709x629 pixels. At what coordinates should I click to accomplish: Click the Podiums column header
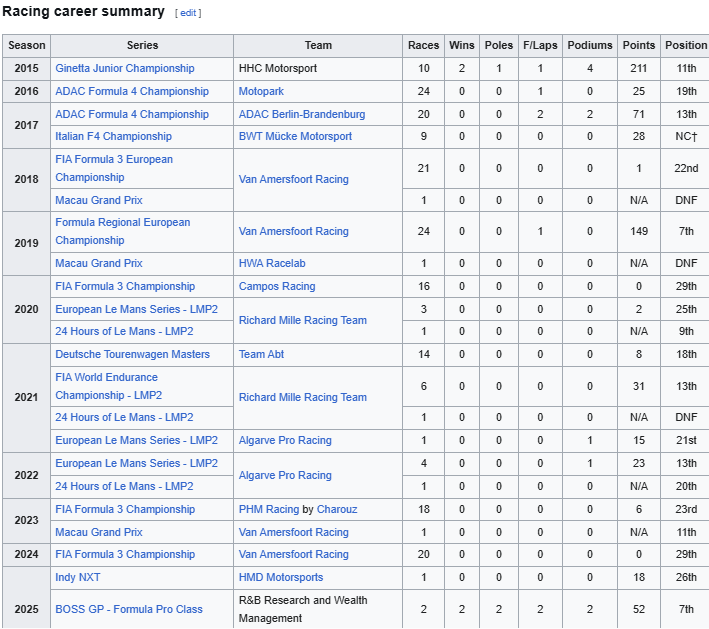(x=590, y=46)
